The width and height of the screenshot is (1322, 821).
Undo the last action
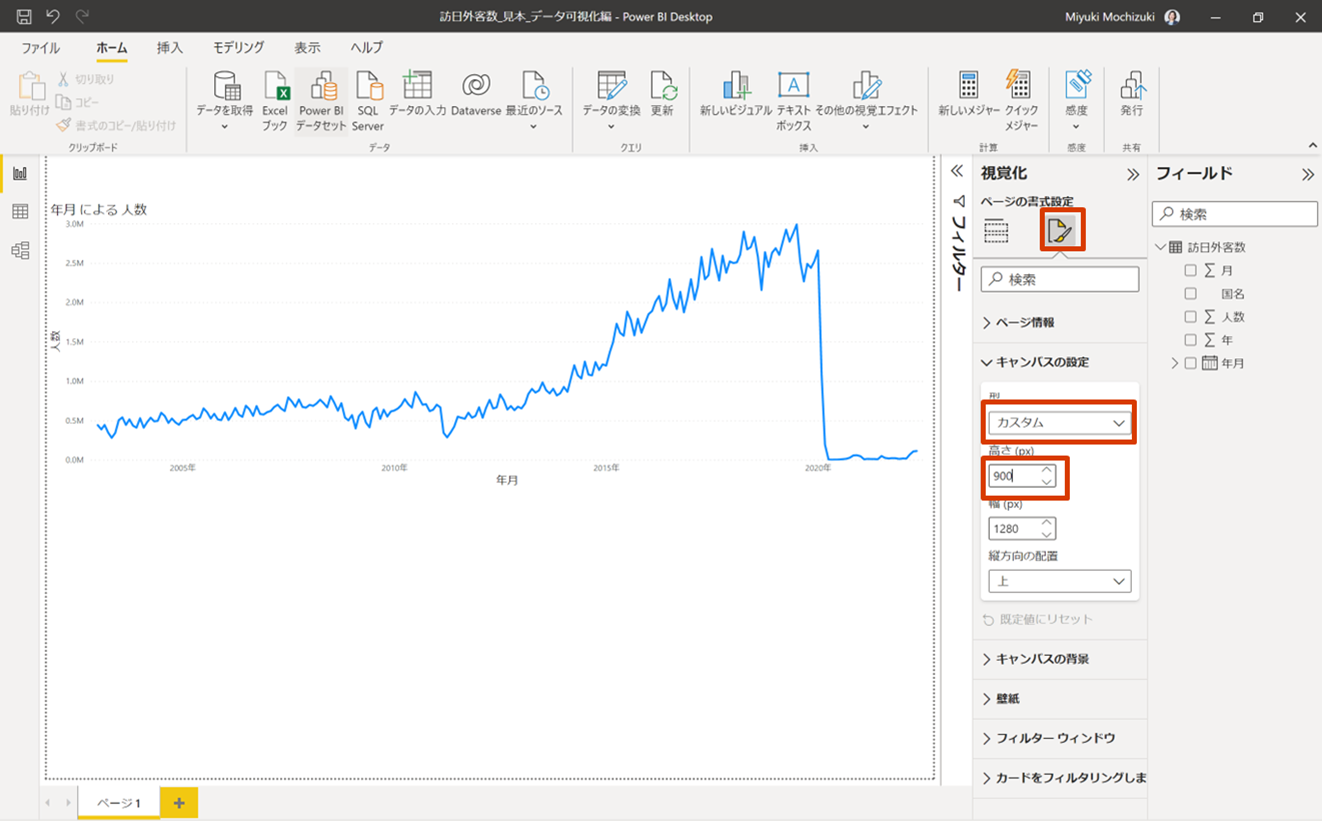point(53,17)
